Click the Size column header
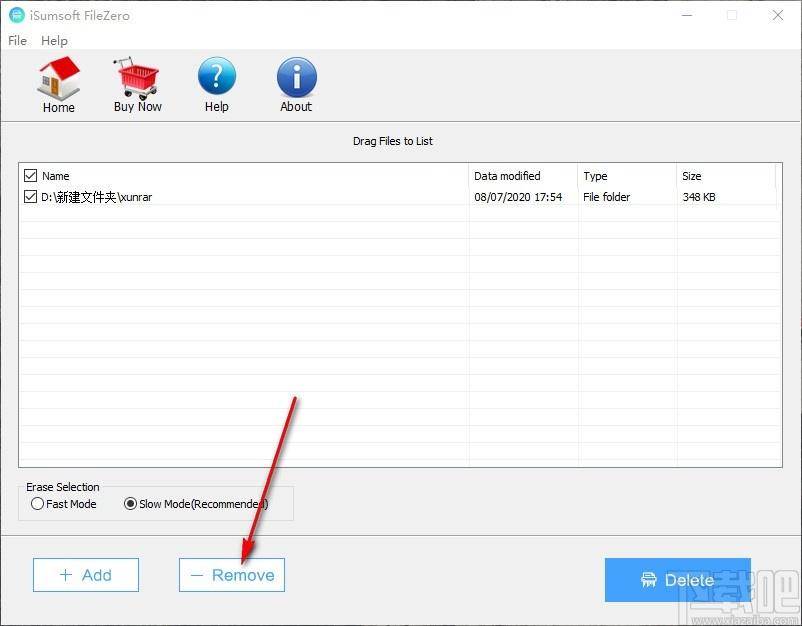 pyautogui.click(x=692, y=176)
